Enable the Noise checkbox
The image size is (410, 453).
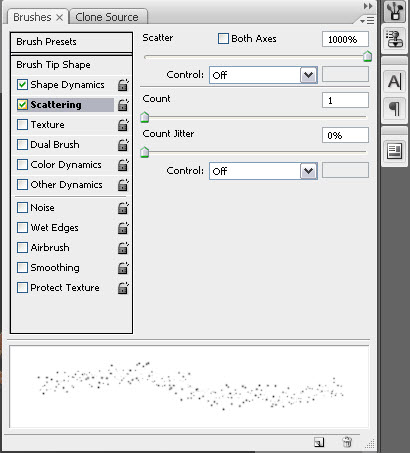22,208
